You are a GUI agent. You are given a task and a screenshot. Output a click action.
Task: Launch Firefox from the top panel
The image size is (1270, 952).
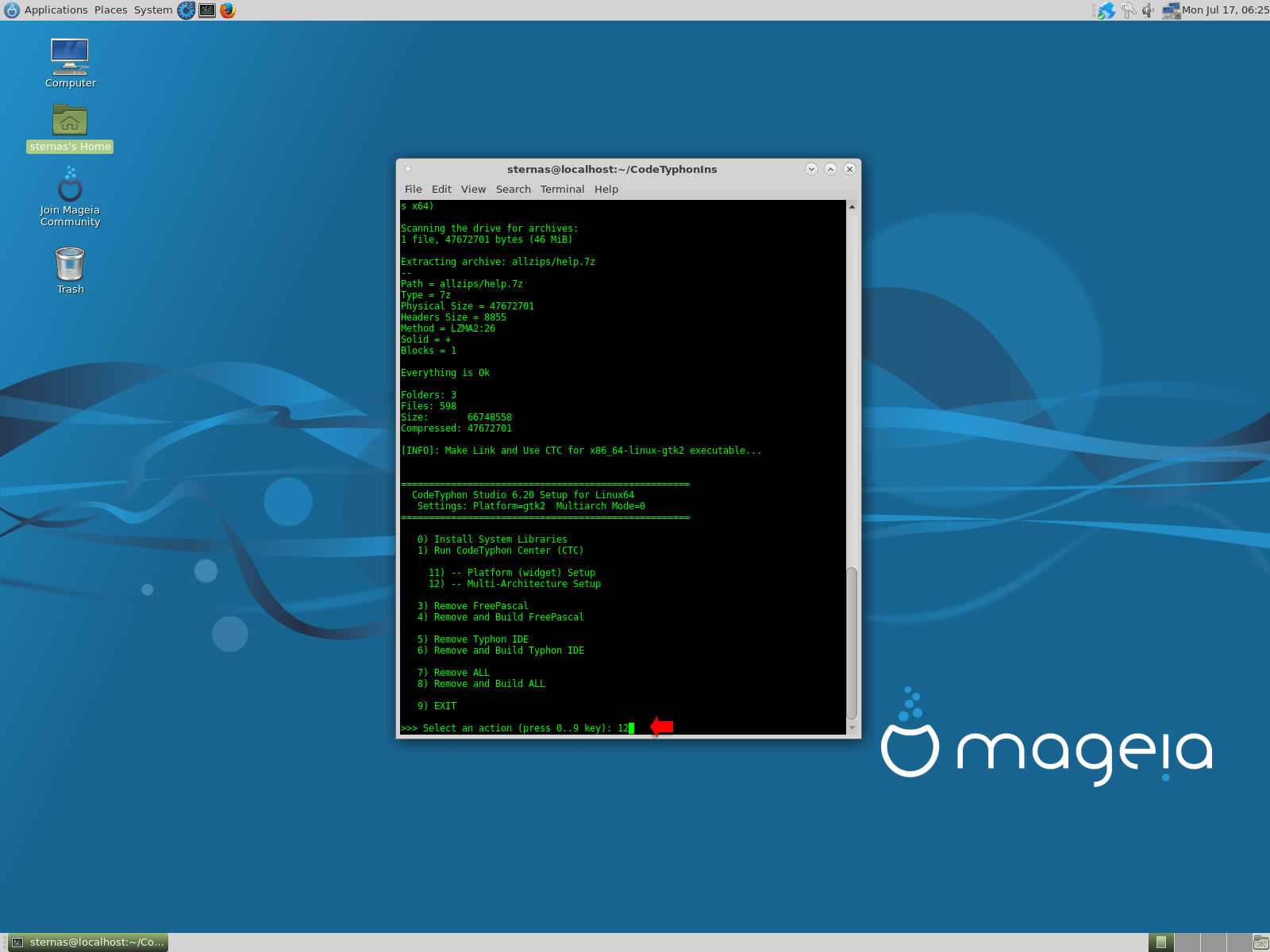[x=228, y=10]
